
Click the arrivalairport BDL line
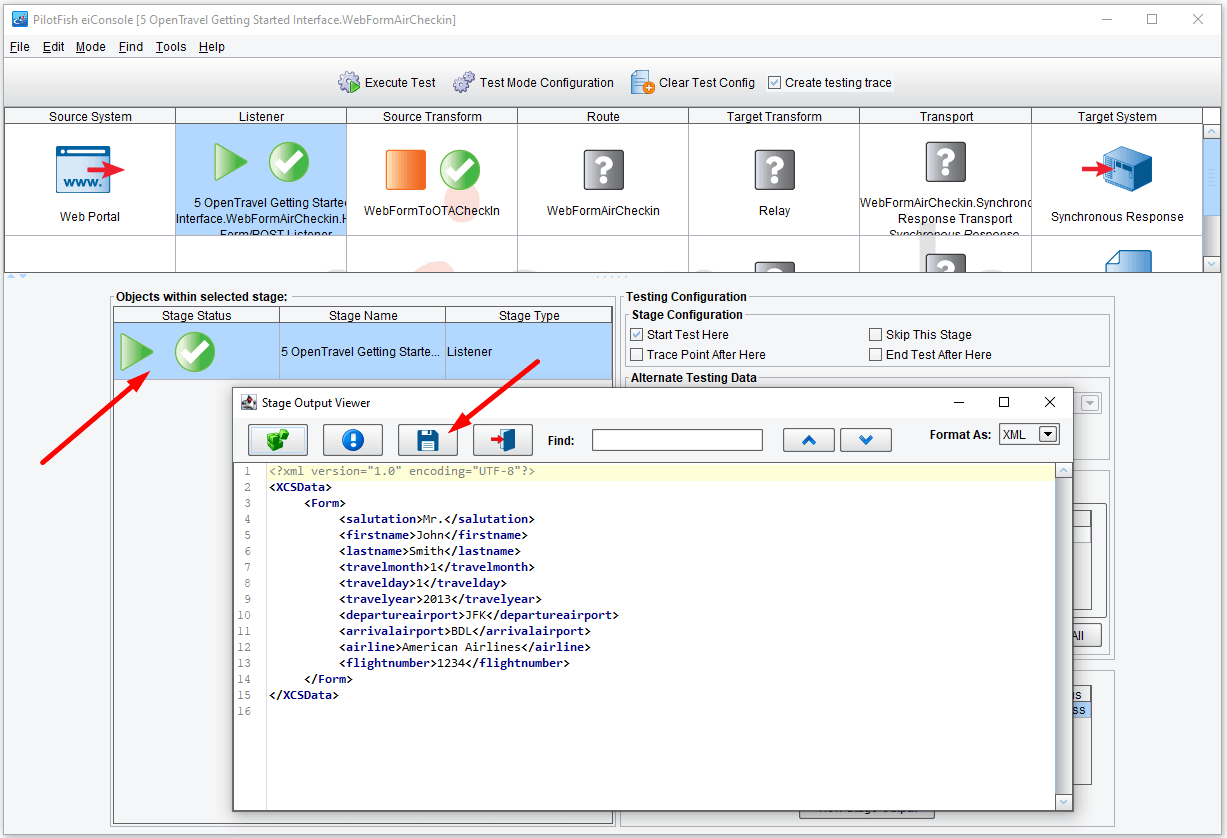(465, 631)
